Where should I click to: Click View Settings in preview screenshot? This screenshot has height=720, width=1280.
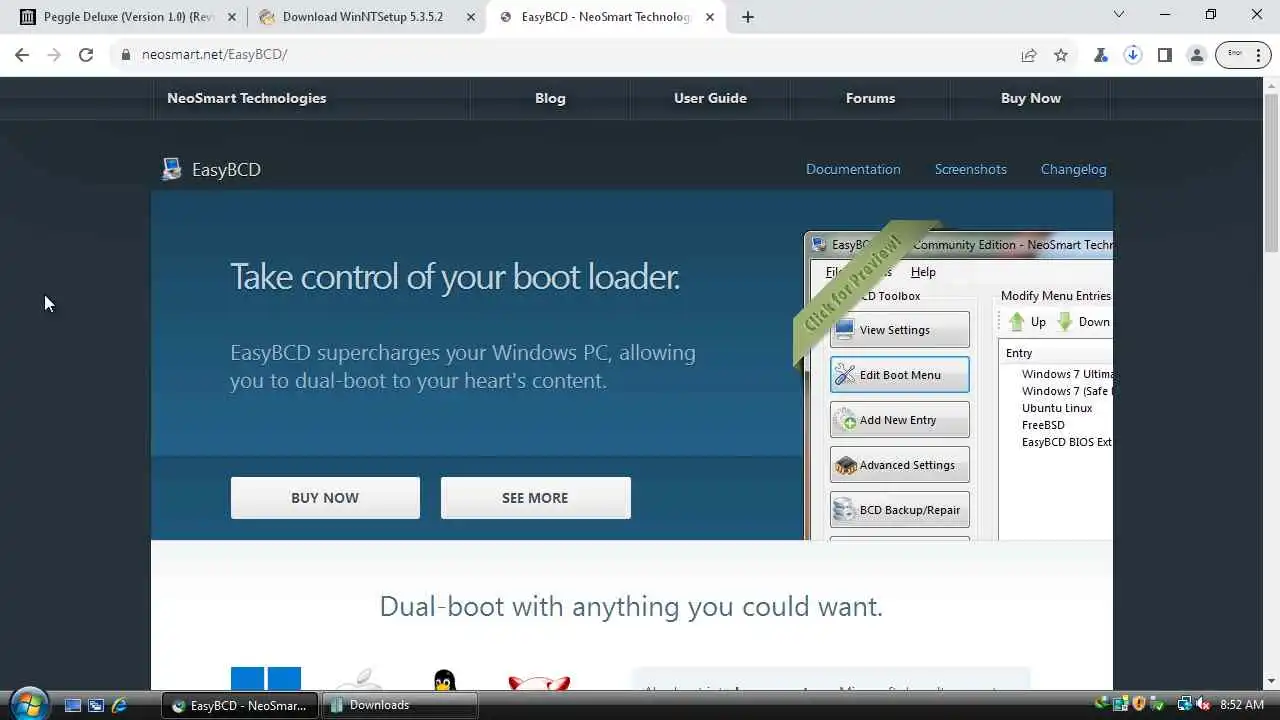pyautogui.click(x=899, y=330)
